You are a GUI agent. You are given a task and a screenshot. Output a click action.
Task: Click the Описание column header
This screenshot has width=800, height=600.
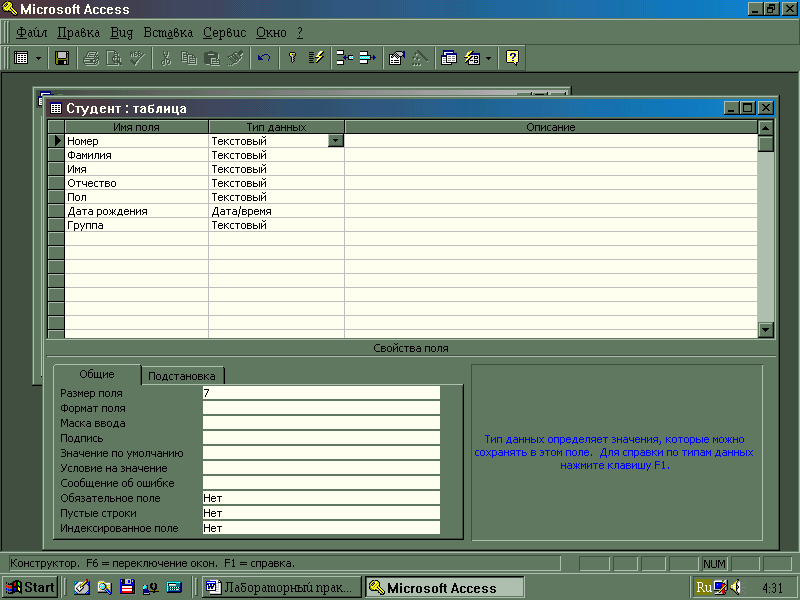[551, 127]
